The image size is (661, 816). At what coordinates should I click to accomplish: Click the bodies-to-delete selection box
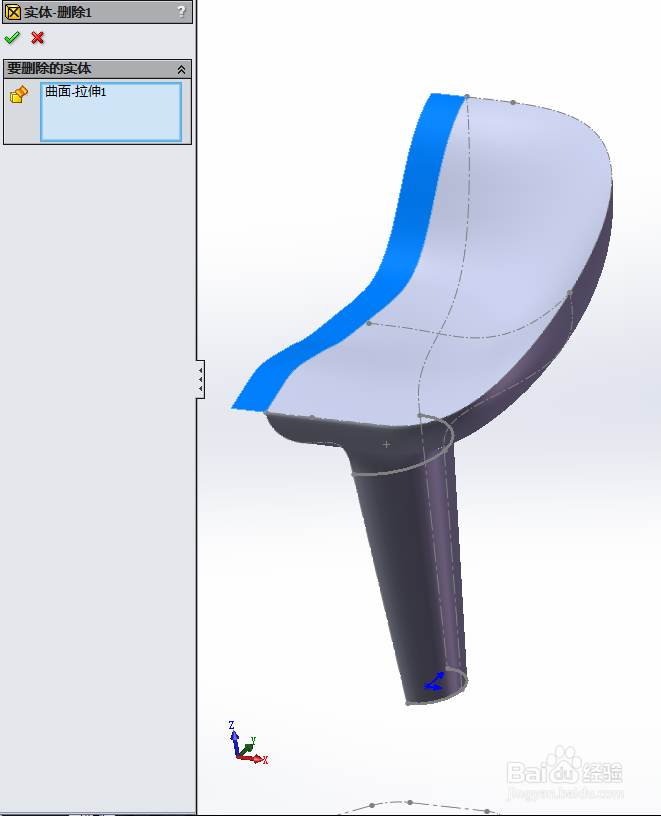[111, 111]
